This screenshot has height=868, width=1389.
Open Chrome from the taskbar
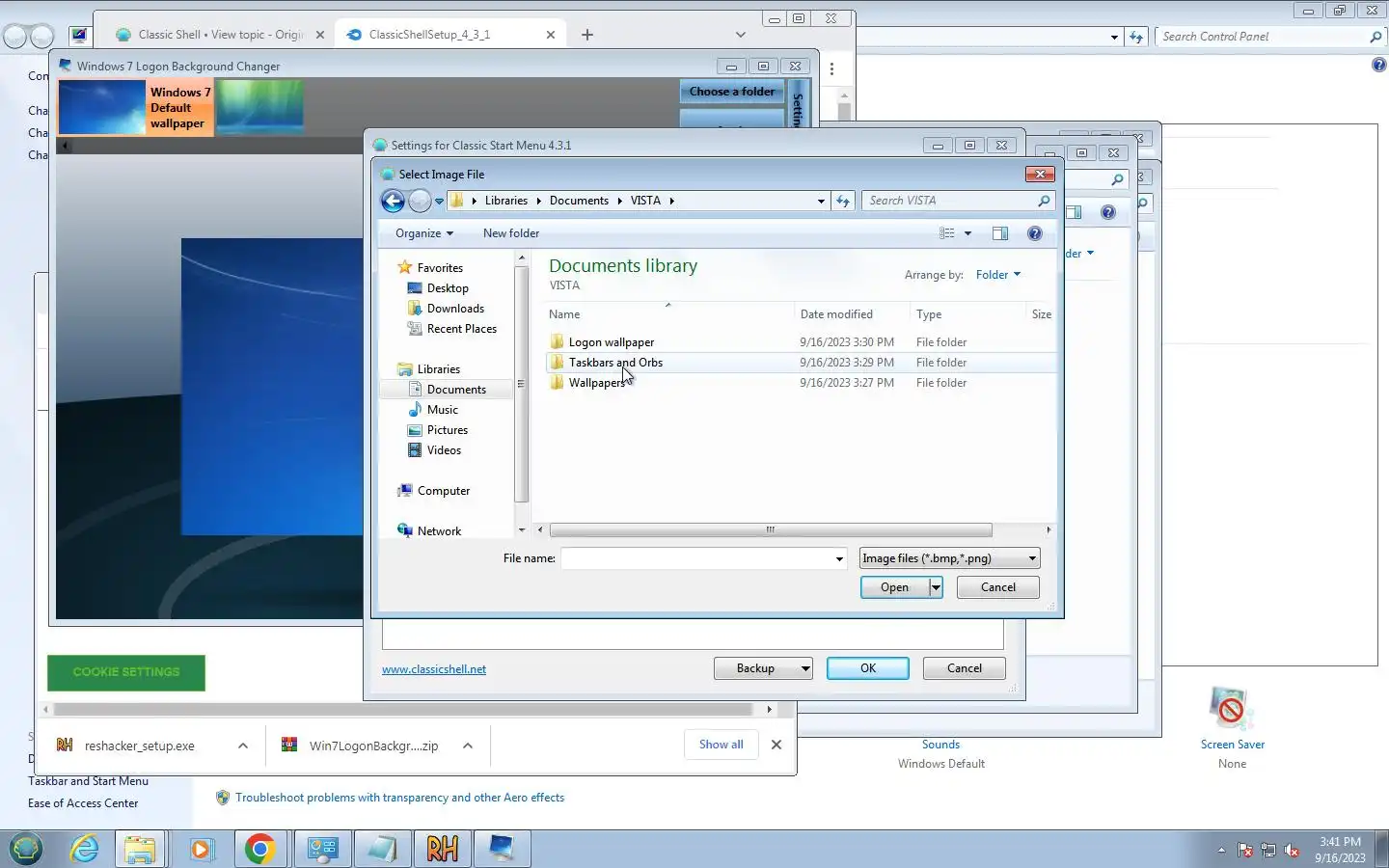click(259, 849)
